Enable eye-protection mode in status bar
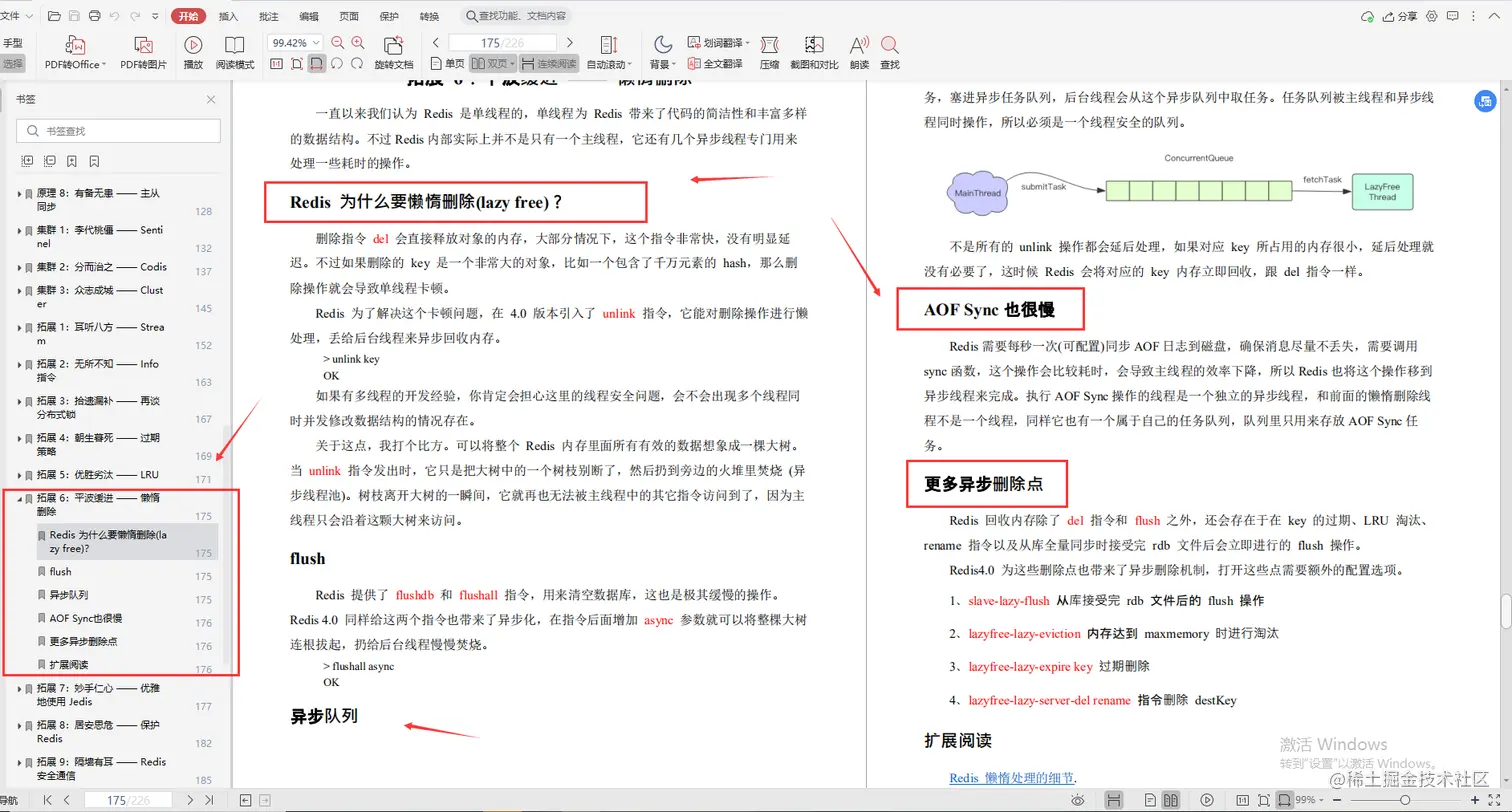Image resolution: width=1512 pixels, height=812 pixels. coord(1078,799)
